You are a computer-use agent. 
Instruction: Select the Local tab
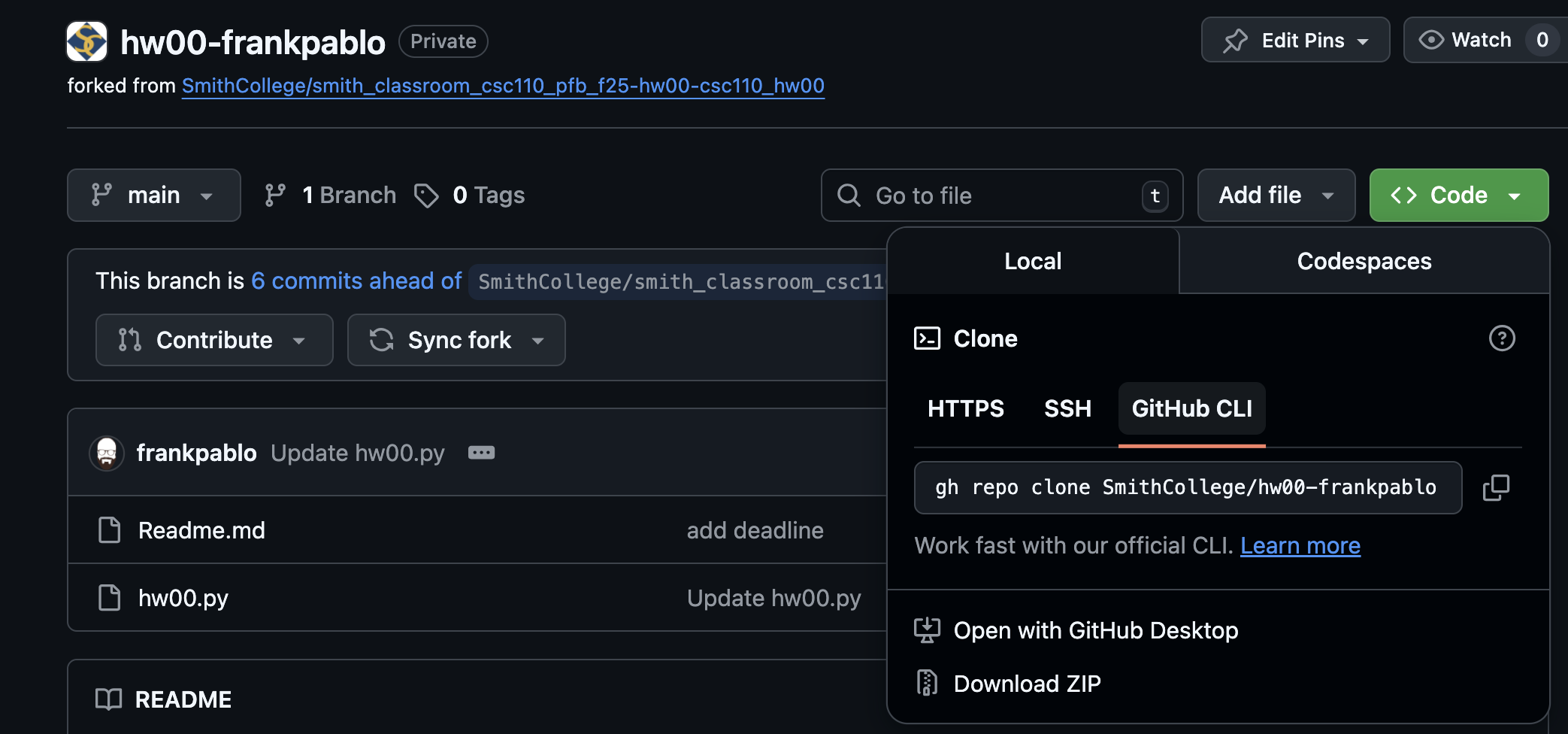(x=1032, y=261)
